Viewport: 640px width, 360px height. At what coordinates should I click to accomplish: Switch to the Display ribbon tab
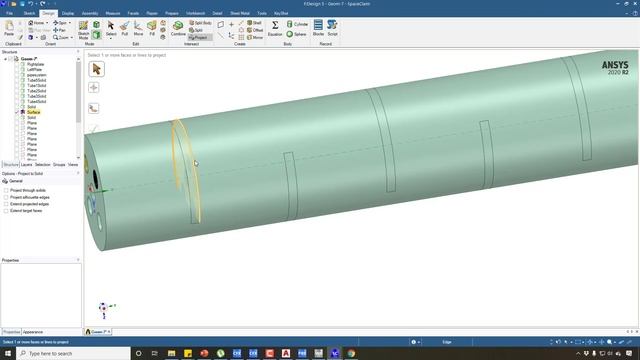pos(68,13)
